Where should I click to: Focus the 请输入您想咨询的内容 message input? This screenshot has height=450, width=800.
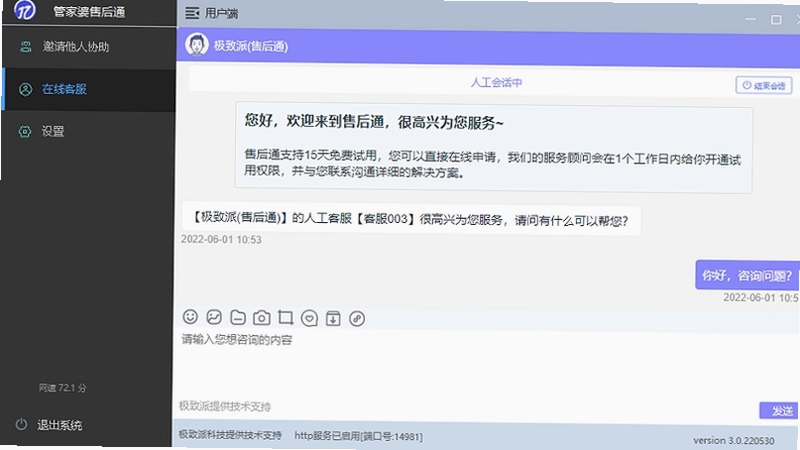487,365
